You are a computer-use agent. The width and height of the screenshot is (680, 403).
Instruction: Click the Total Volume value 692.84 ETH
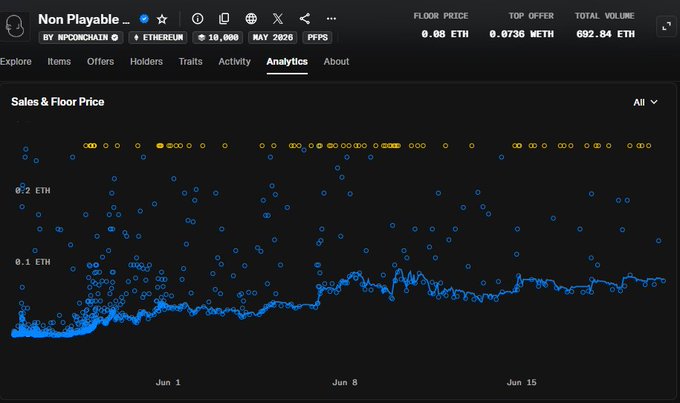coord(605,34)
